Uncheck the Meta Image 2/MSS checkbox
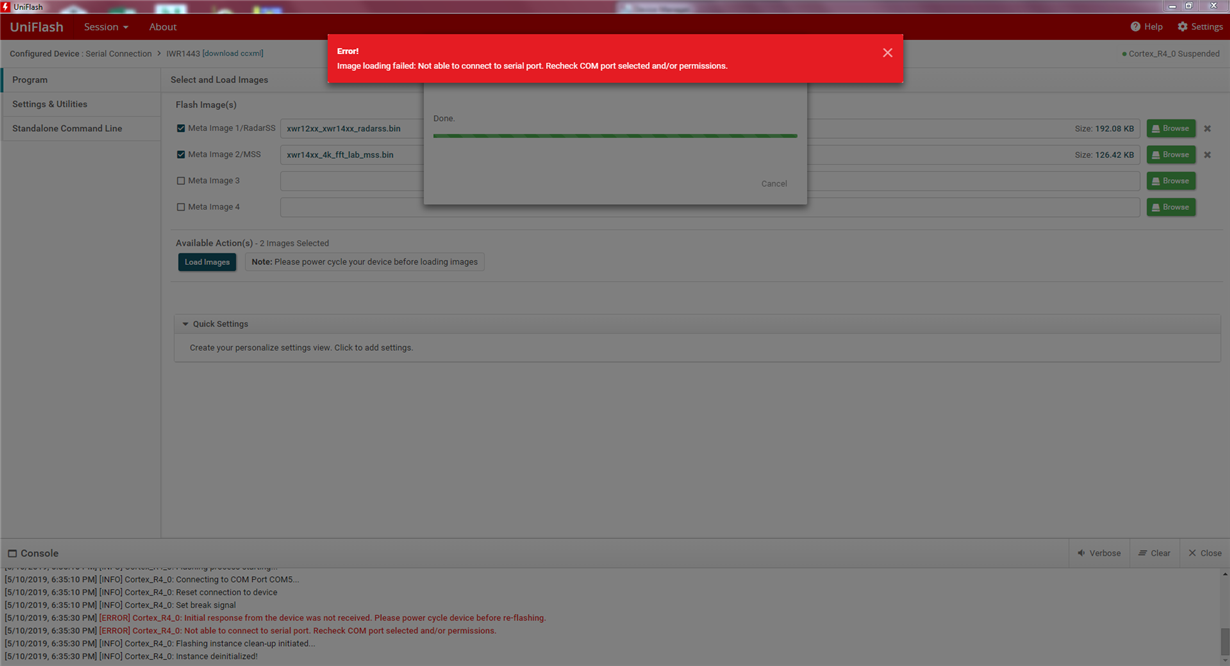Screen dimensions: 1230x666 point(182,154)
